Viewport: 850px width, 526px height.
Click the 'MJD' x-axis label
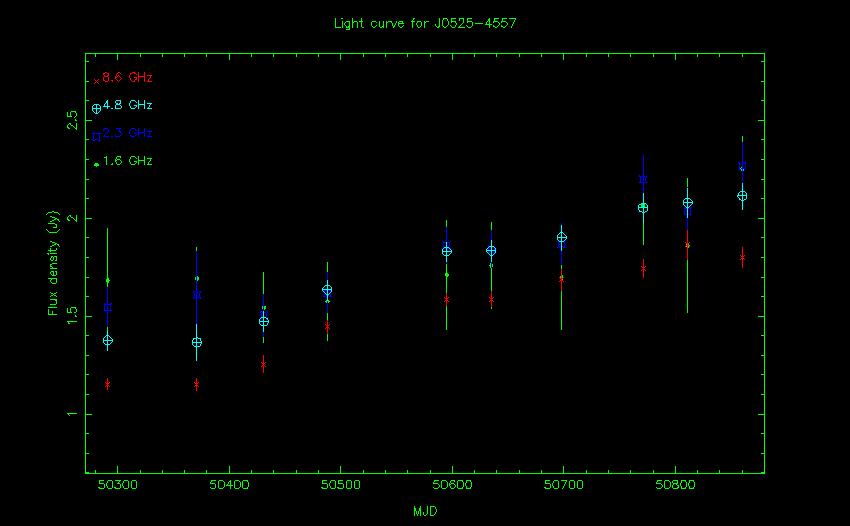pyautogui.click(x=425, y=511)
